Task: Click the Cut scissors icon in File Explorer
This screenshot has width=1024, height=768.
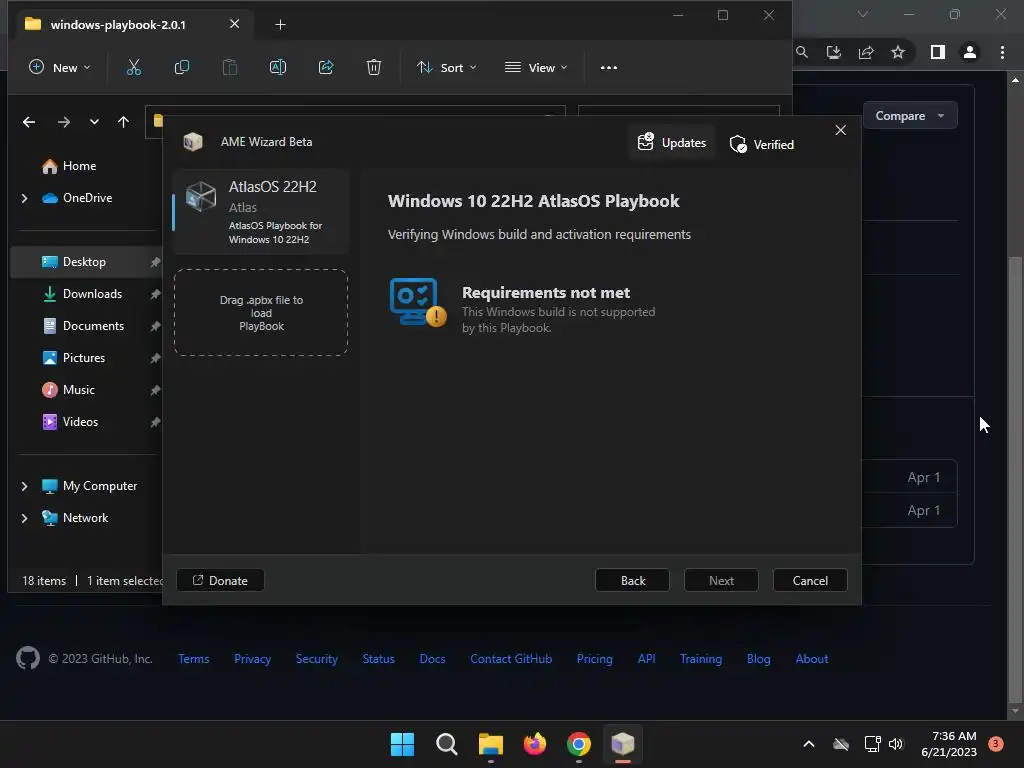Action: [x=134, y=67]
